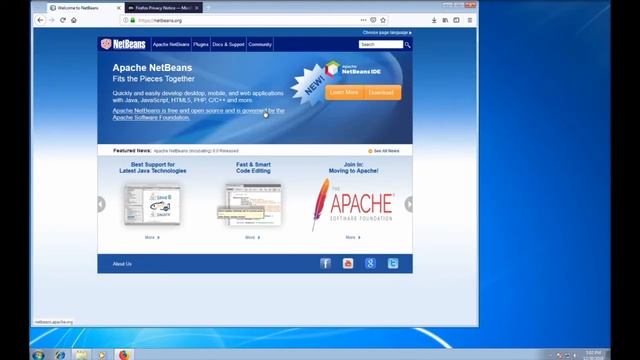
Task: Click the Java technologies screenshot thumbnail
Action: pos(152,204)
